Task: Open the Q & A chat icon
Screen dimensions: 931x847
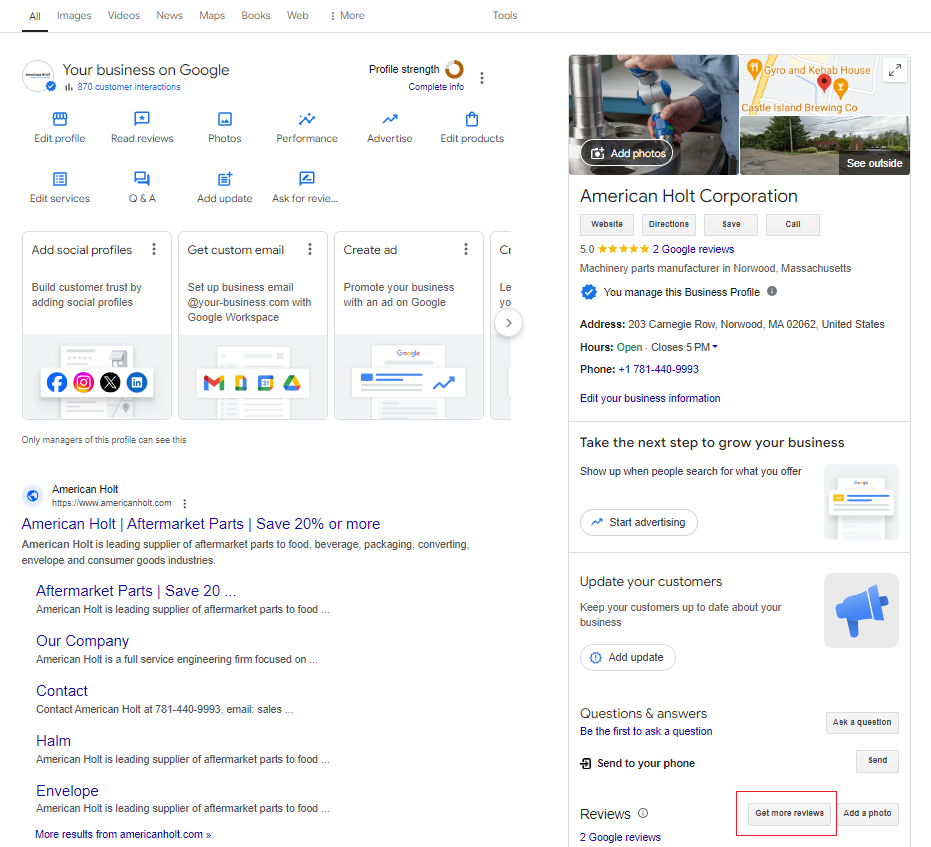Action: [x=142, y=179]
